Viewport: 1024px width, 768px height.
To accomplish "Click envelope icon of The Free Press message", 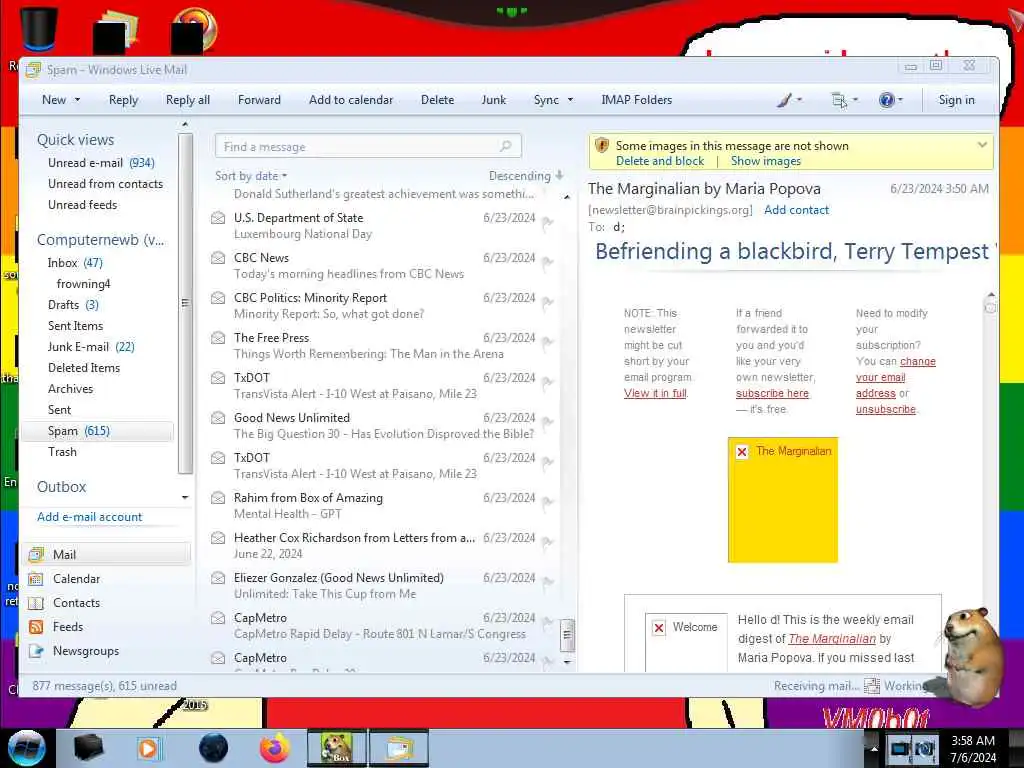I will (218, 338).
